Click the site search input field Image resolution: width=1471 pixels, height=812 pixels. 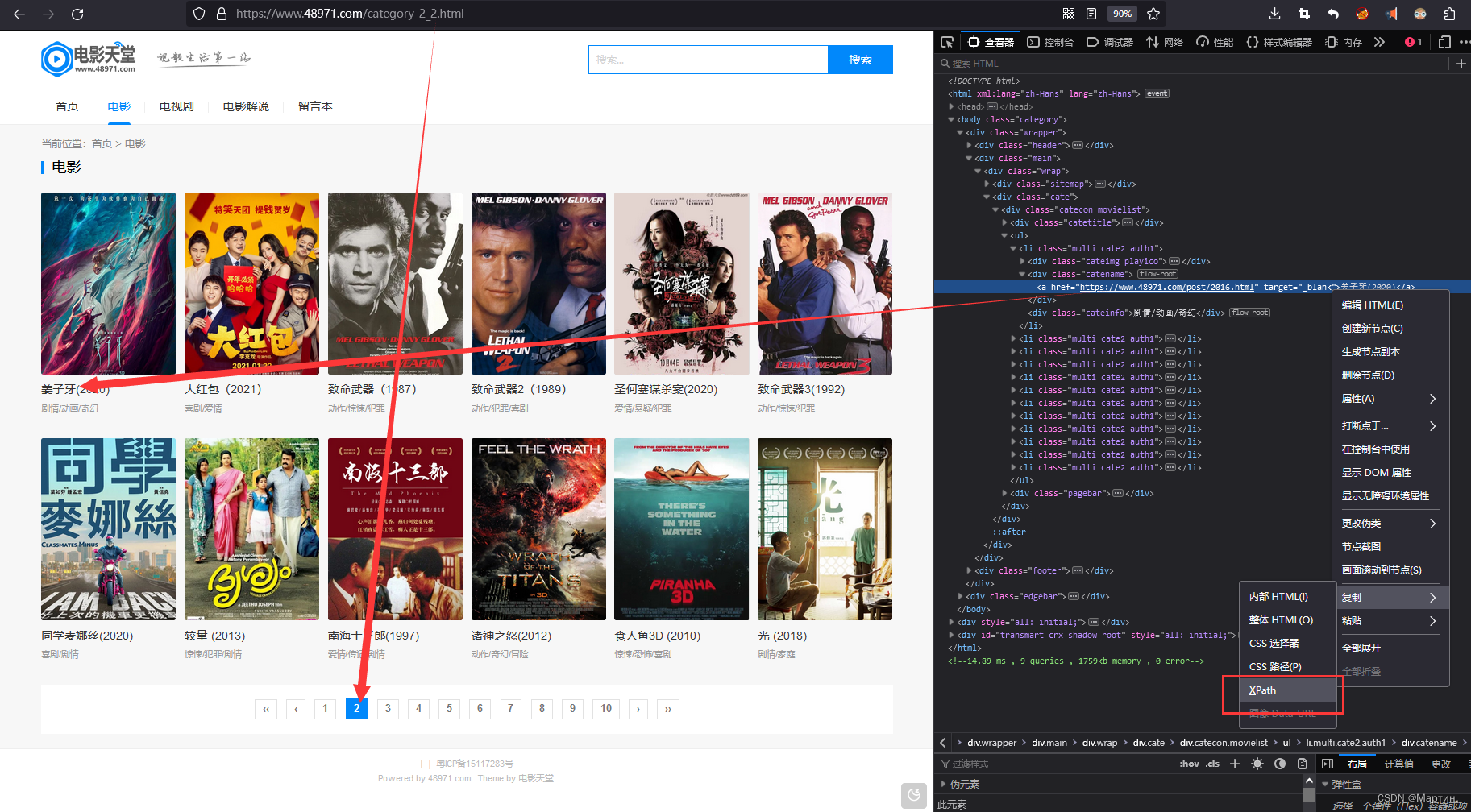click(708, 60)
